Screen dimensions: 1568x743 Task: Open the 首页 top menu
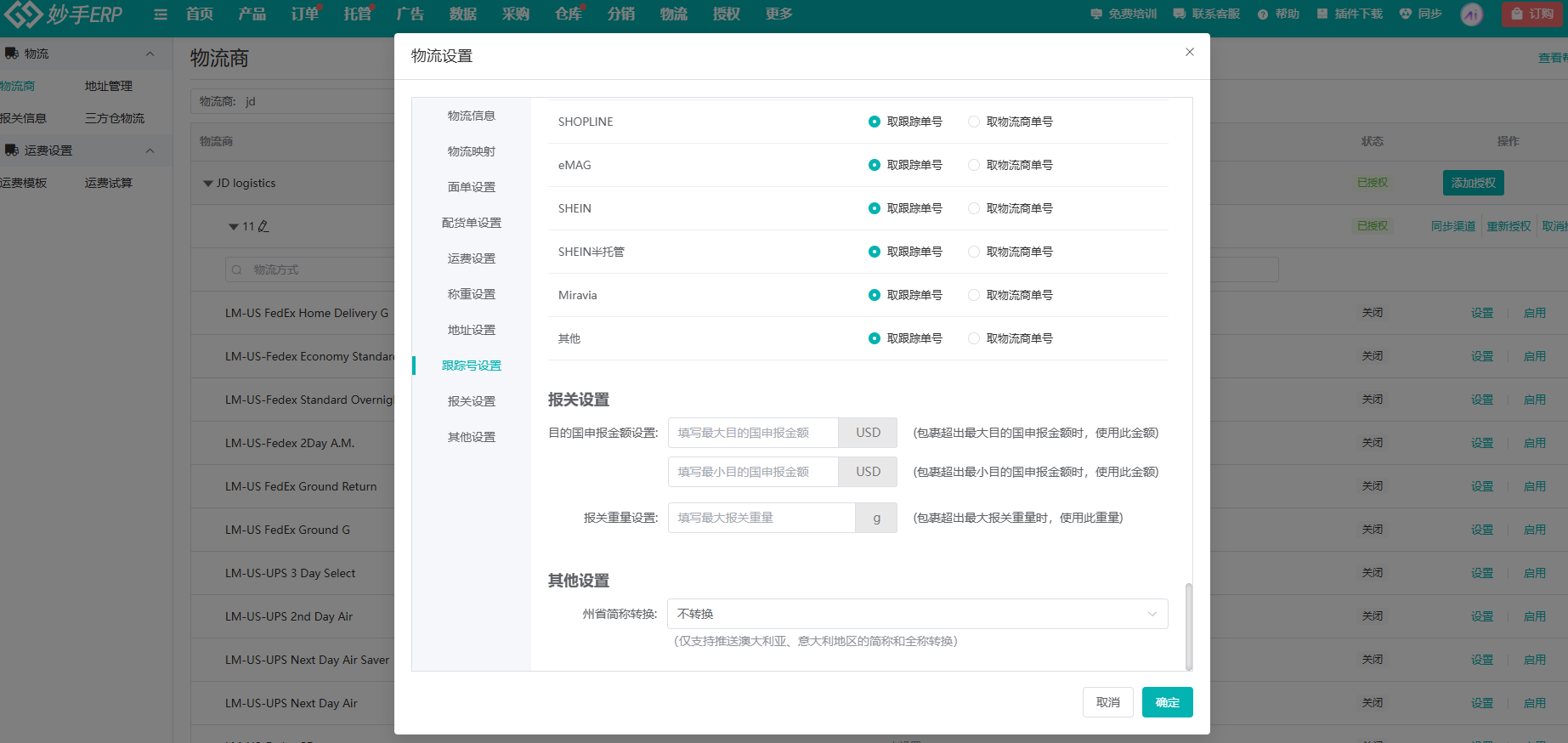[x=200, y=14]
